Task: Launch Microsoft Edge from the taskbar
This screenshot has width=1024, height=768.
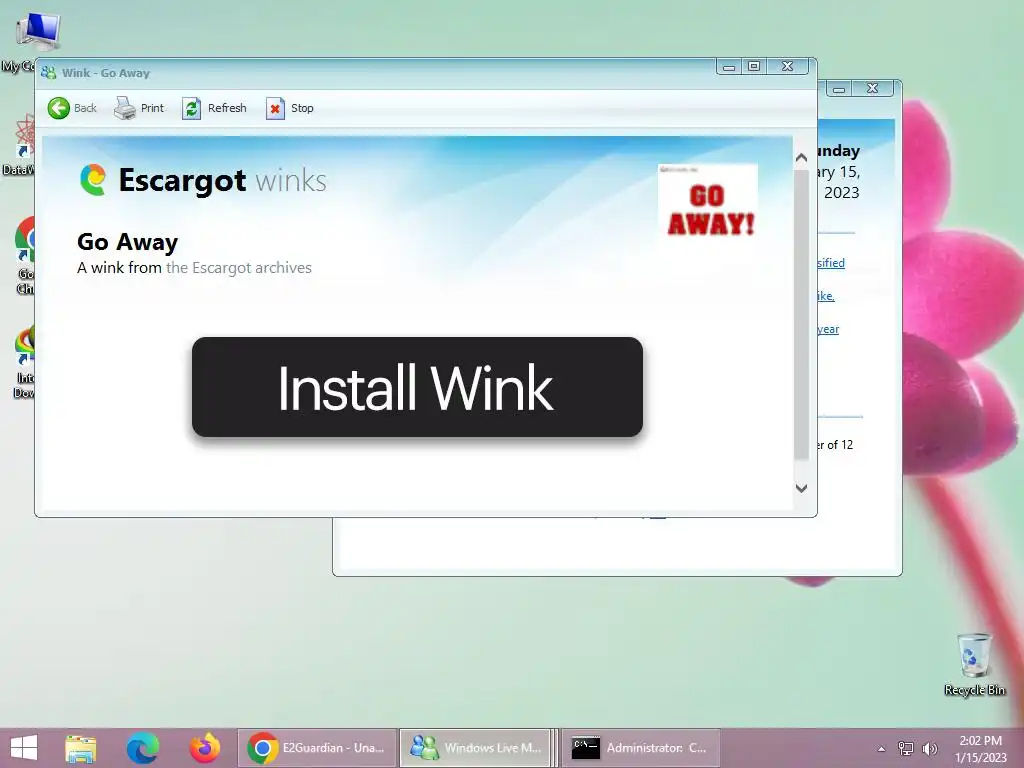Action: (142, 748)
